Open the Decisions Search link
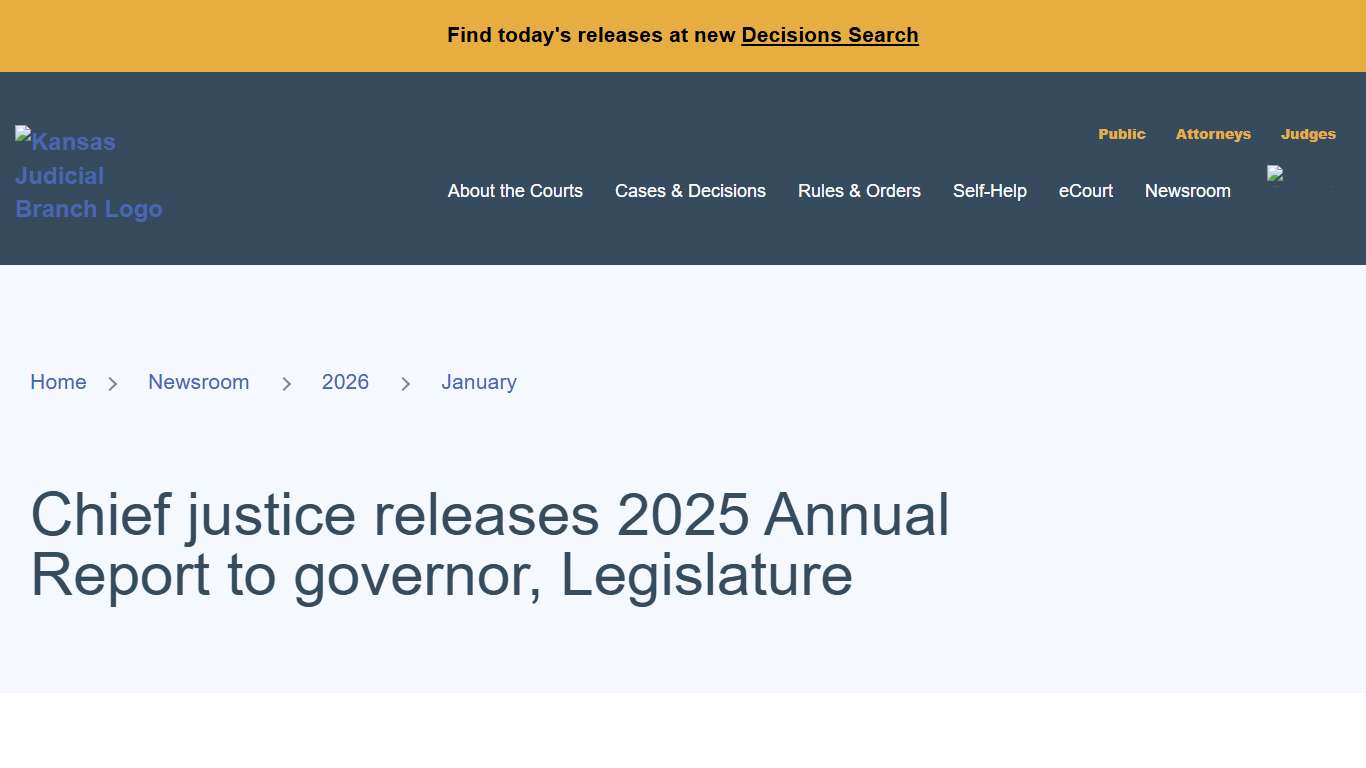The height and width of the screenshot is (768, 1366). coord(829,35)
